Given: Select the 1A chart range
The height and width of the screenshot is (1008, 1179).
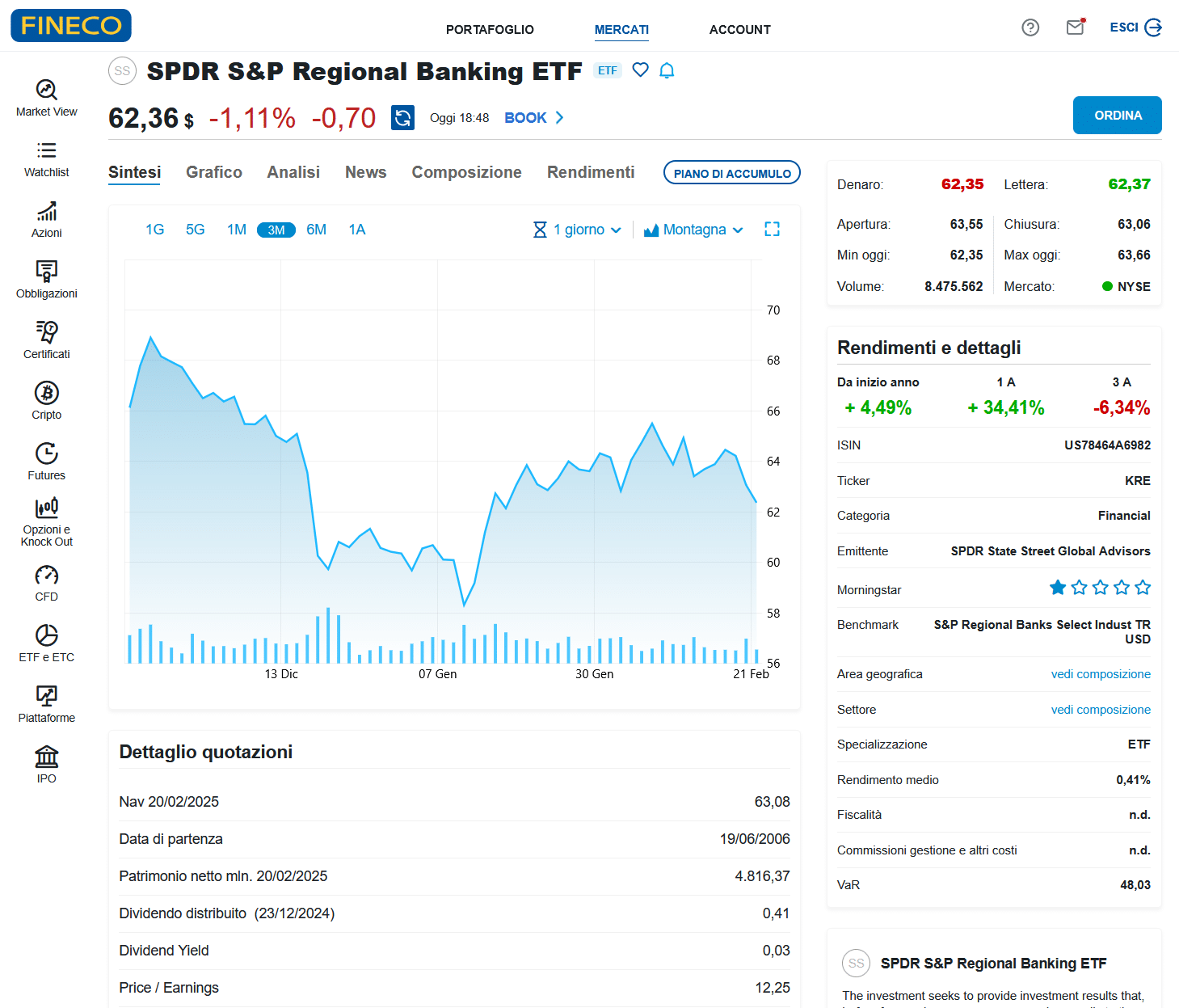Looking at the screenshot, I should click(356, 230).
